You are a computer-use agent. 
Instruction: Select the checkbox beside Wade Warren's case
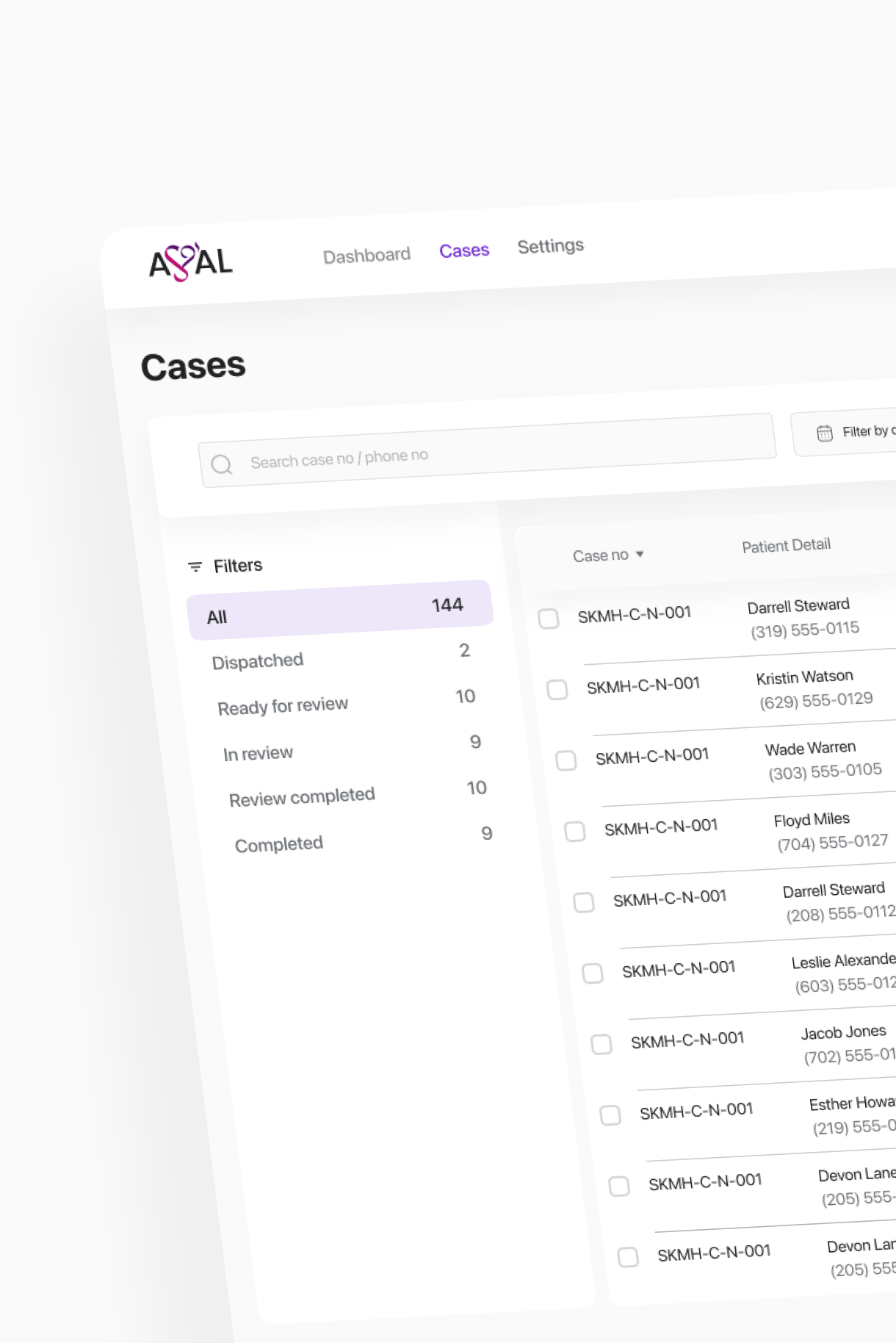566,760
